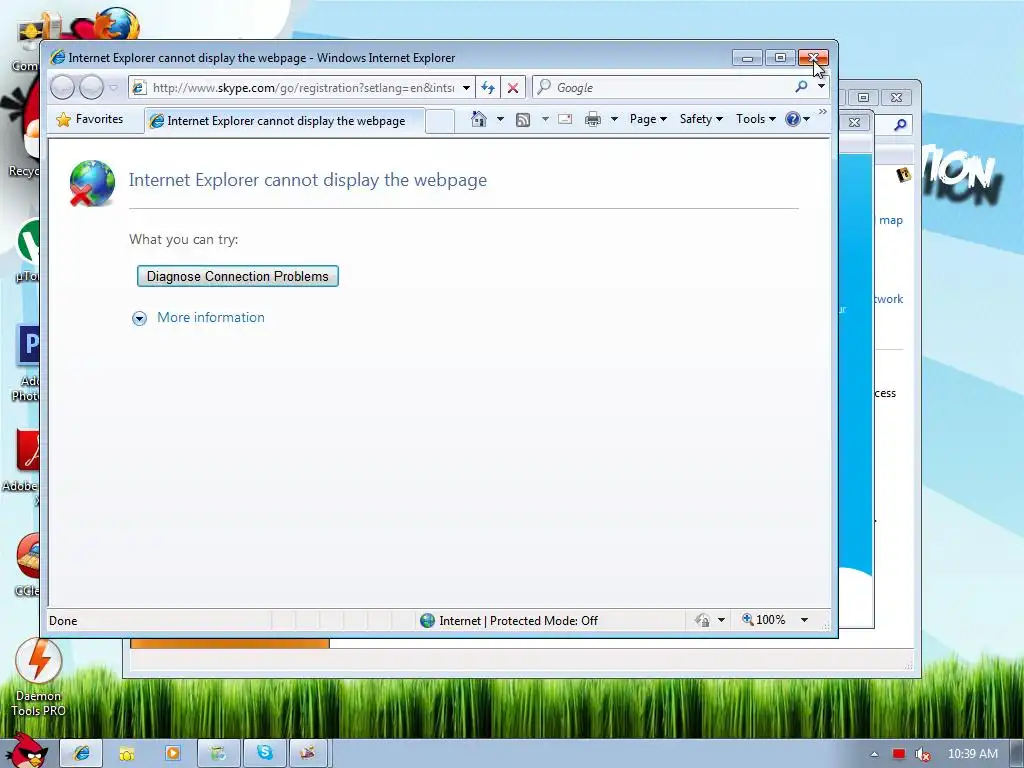The image size is (1024, 768).
Task: Click the last taskbar application icon
Action: (308, 753)
